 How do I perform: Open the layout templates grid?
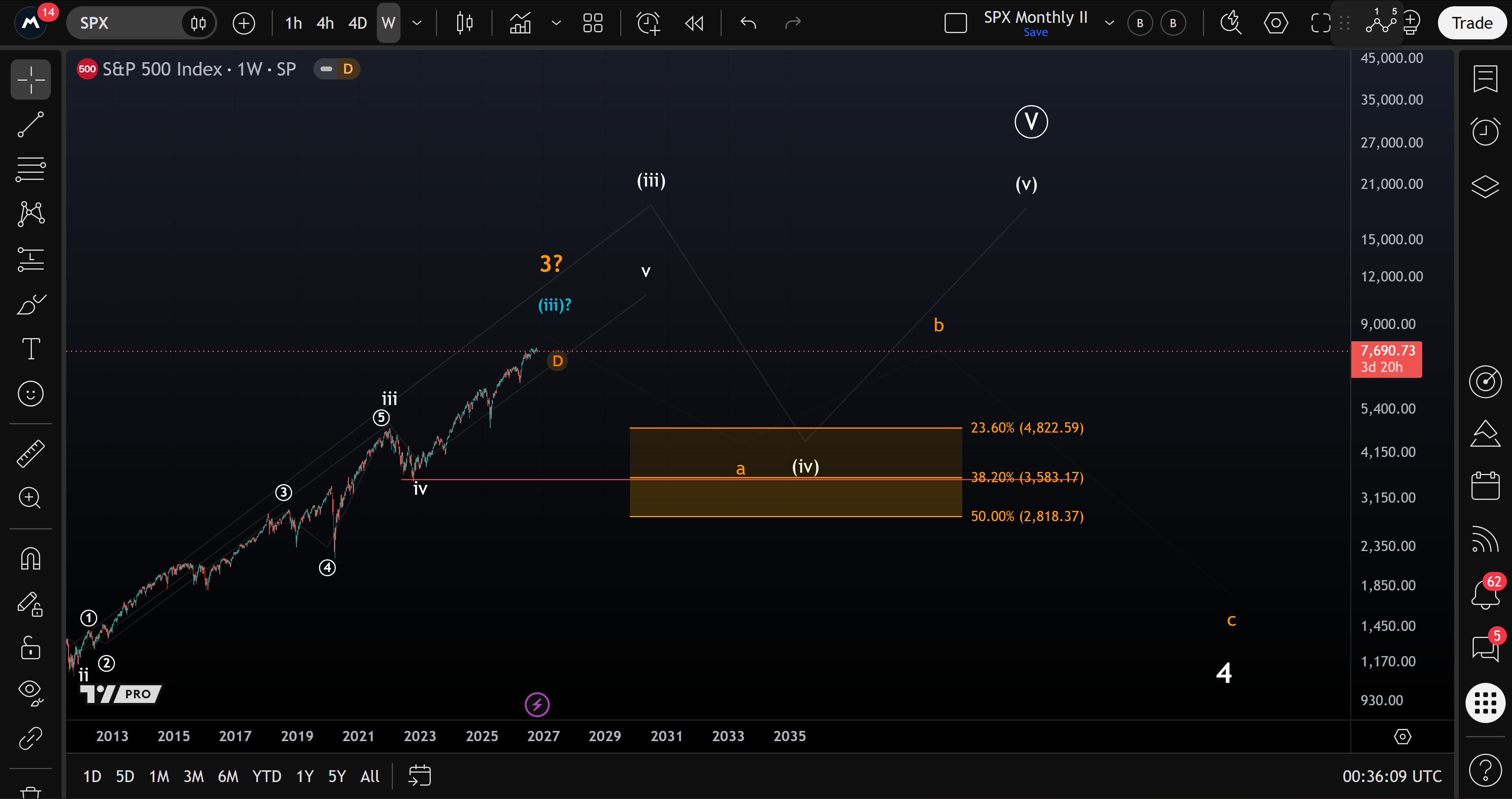(593, 23)
